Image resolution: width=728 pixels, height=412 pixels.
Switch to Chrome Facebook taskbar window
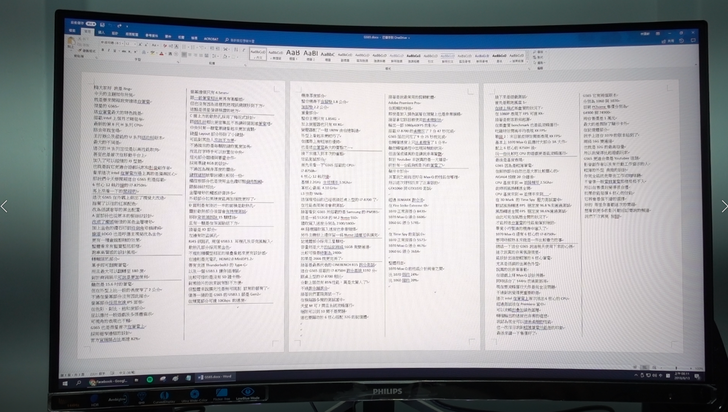tap(108, 382)
